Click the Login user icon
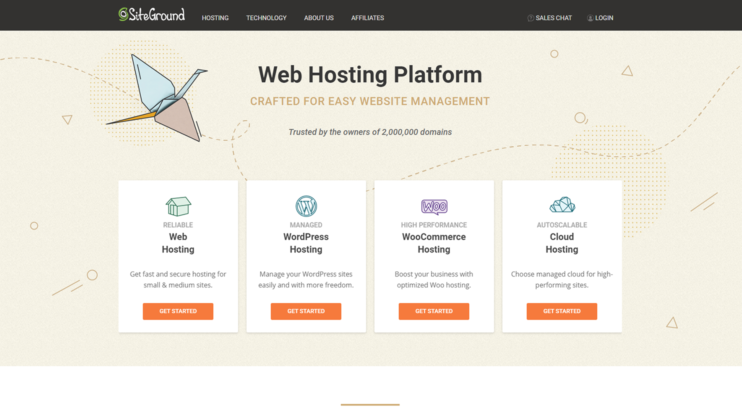The image size is (742, 416). (590, 18)
